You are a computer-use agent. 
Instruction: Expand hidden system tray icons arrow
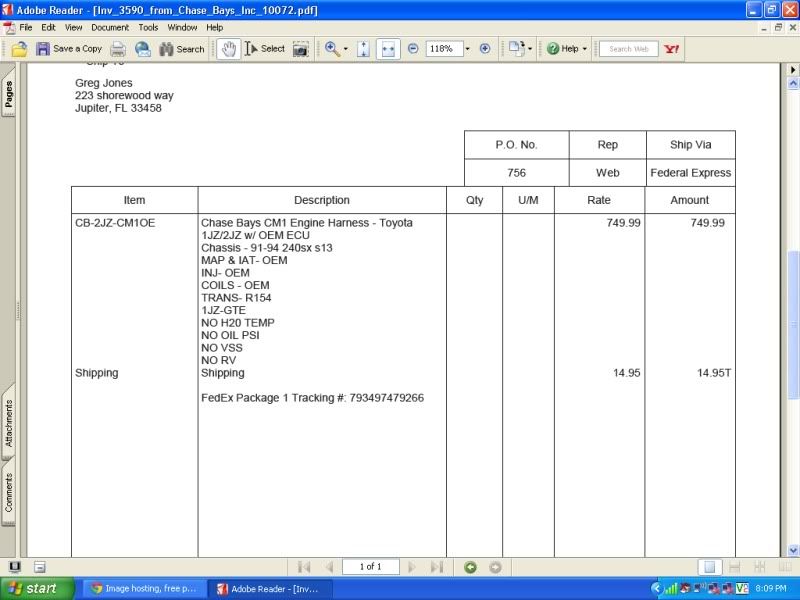(656, 588)
